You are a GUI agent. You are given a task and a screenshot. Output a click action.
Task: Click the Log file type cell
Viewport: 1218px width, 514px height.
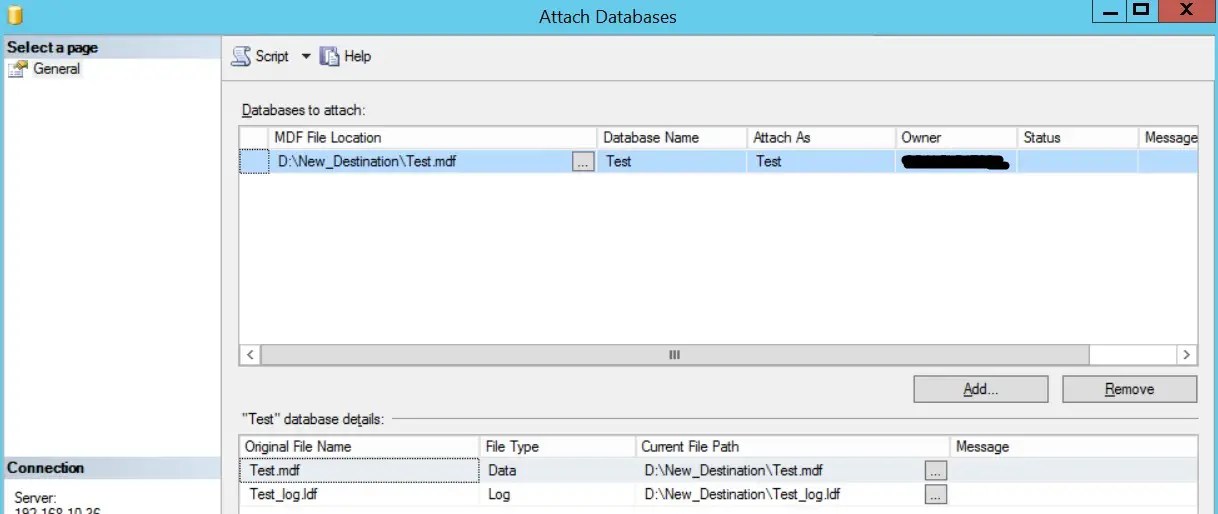coord(557,494)
